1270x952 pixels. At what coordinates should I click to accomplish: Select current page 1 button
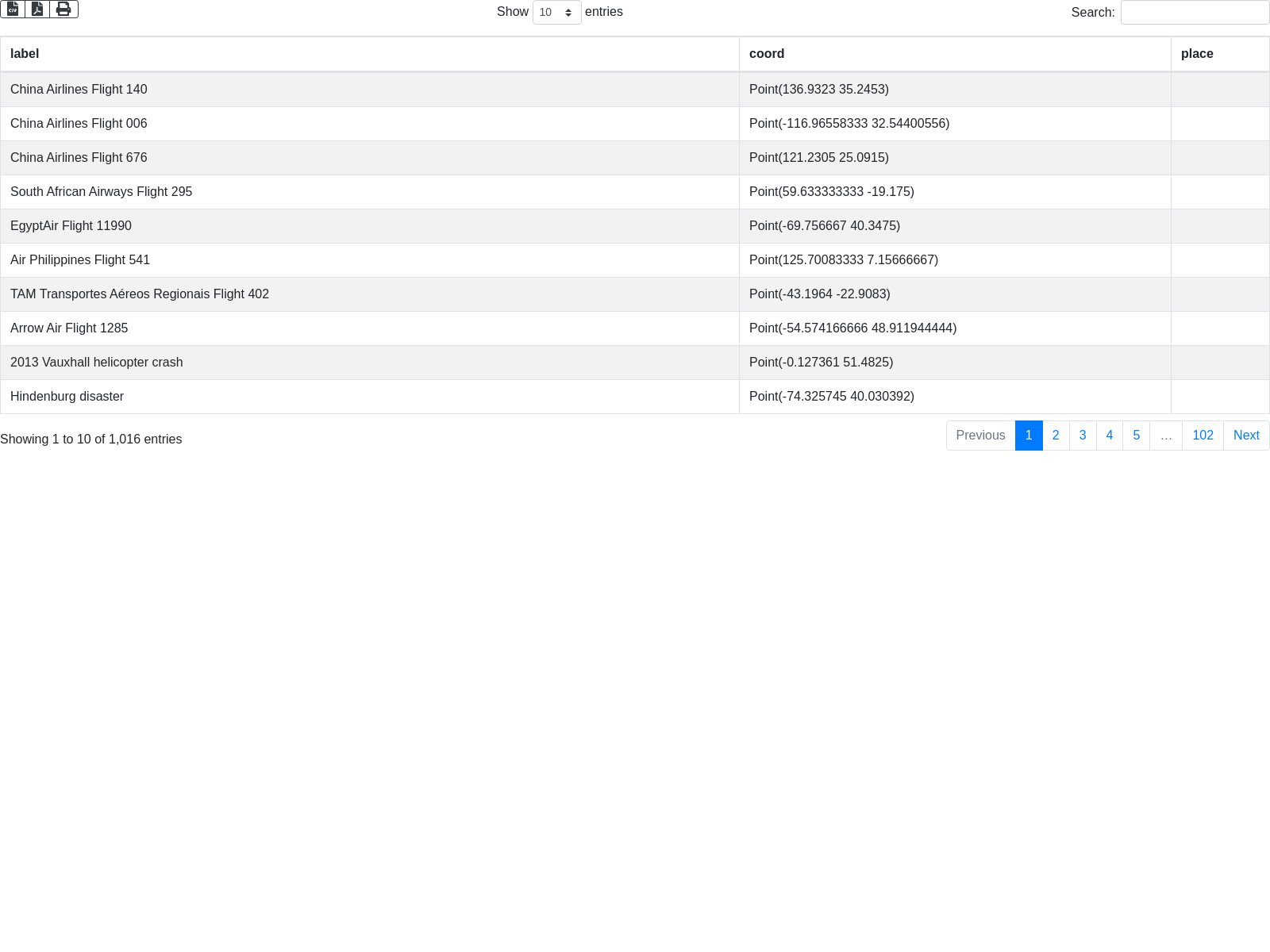pyautogui.click(x=1029, y=436)
